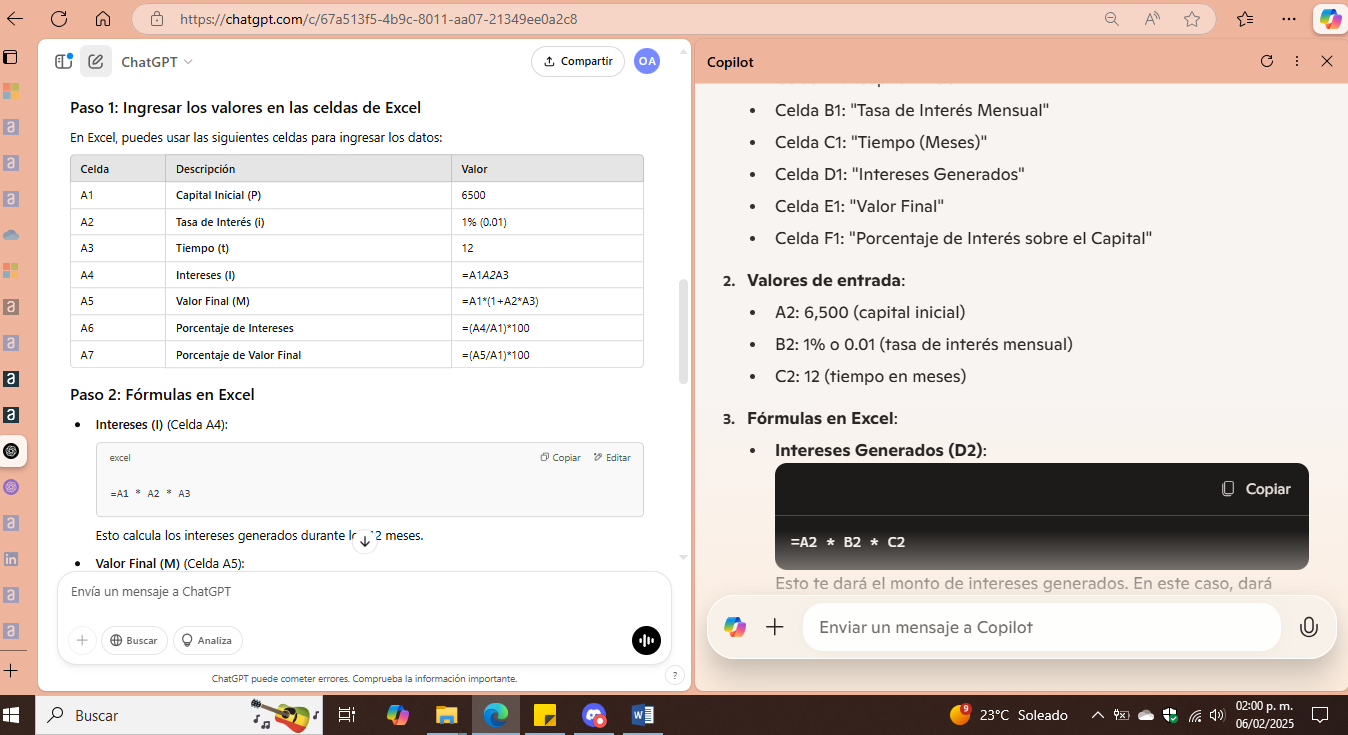Image resolution: width=1348 pixels, height=735 pixels.
Task: Enable the Buscar web search option
Action: tap(134, 640)
